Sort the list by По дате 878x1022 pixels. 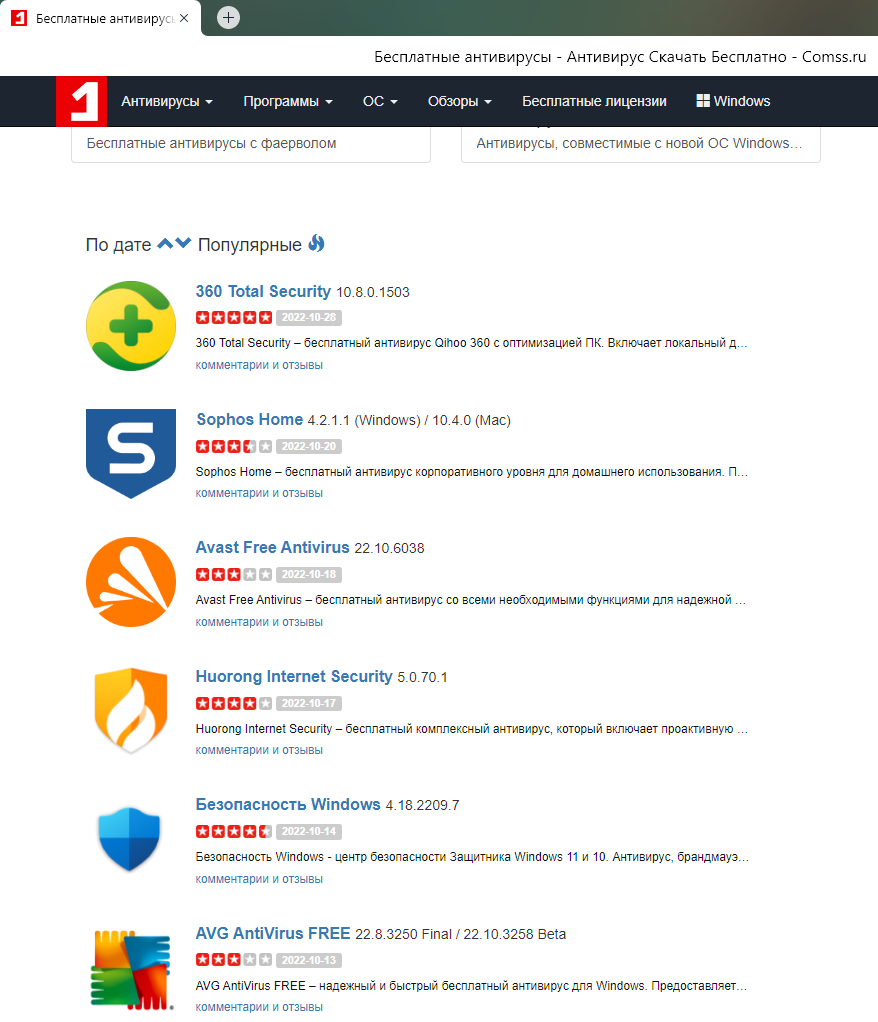pos(118,245)
